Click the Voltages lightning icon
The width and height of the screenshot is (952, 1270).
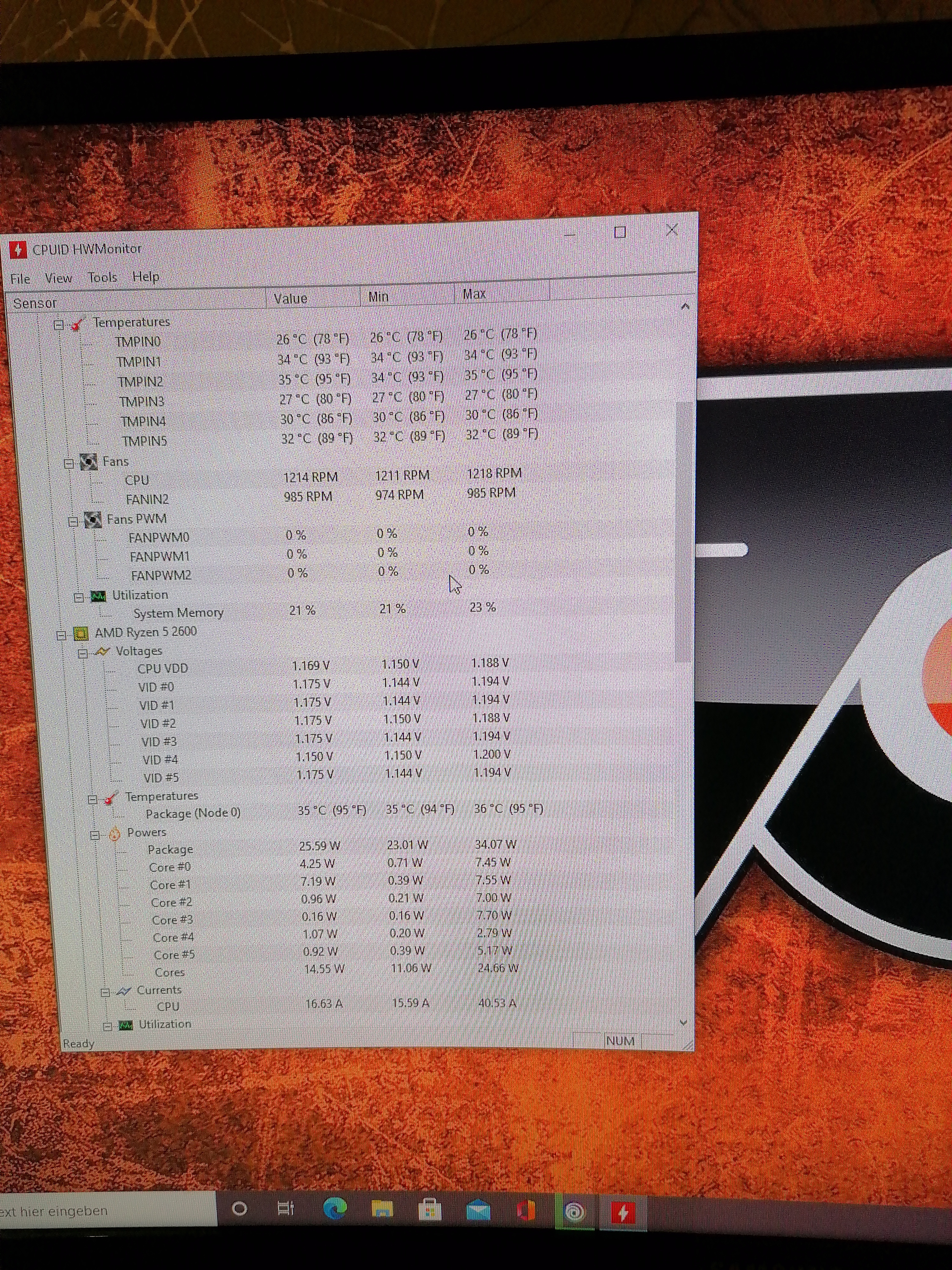point(103,652)
